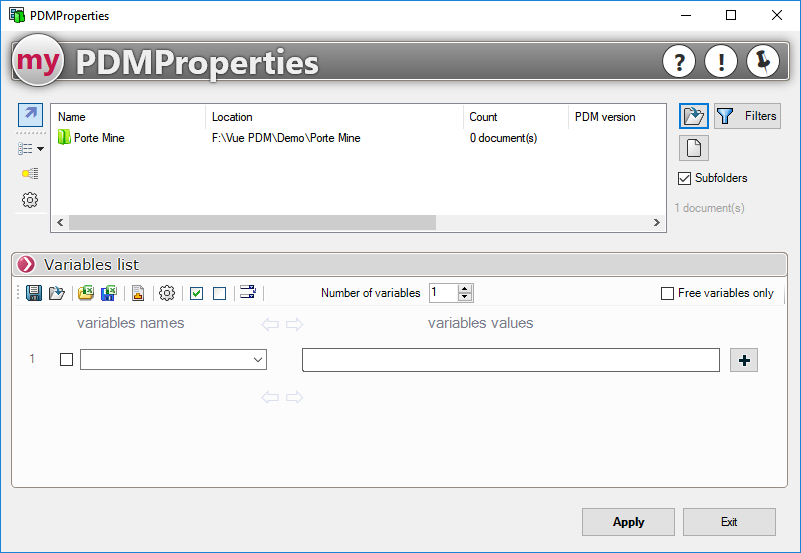
Task: Expand the list view options dropdown arrow
Action: [x=40, y=149]
